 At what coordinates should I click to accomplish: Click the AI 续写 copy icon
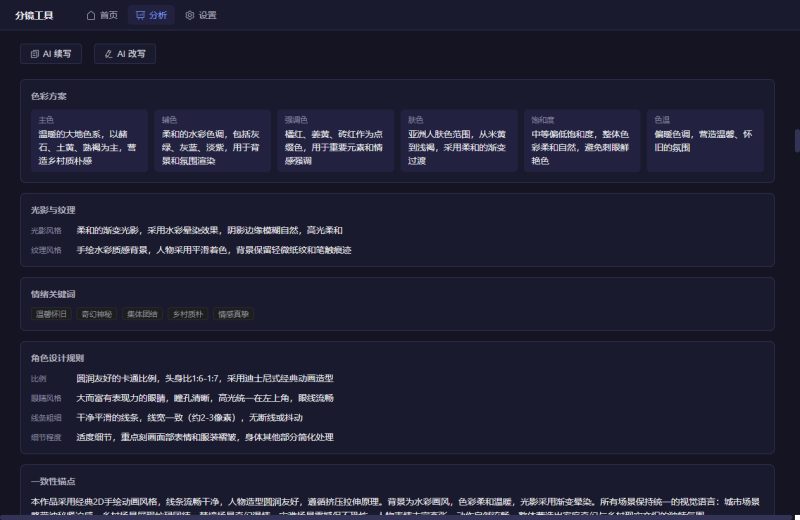(x=35, y=54)
